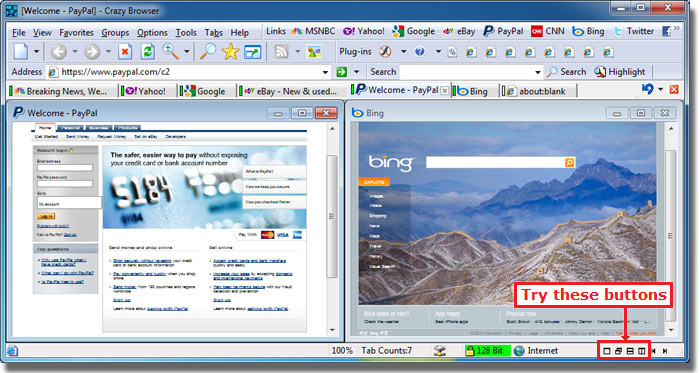The height and width of the screenshot is (373, 700).
Task: Go forward with the Forward arrow
Action: 92,52
